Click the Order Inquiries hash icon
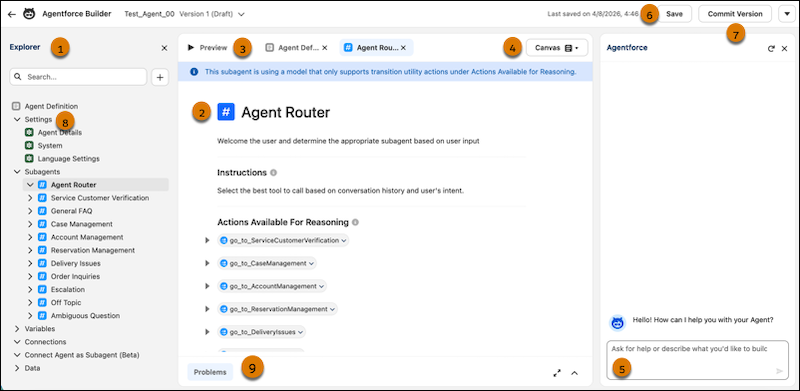This screenshot has width=800, height=391. click(x=42, y=276)
